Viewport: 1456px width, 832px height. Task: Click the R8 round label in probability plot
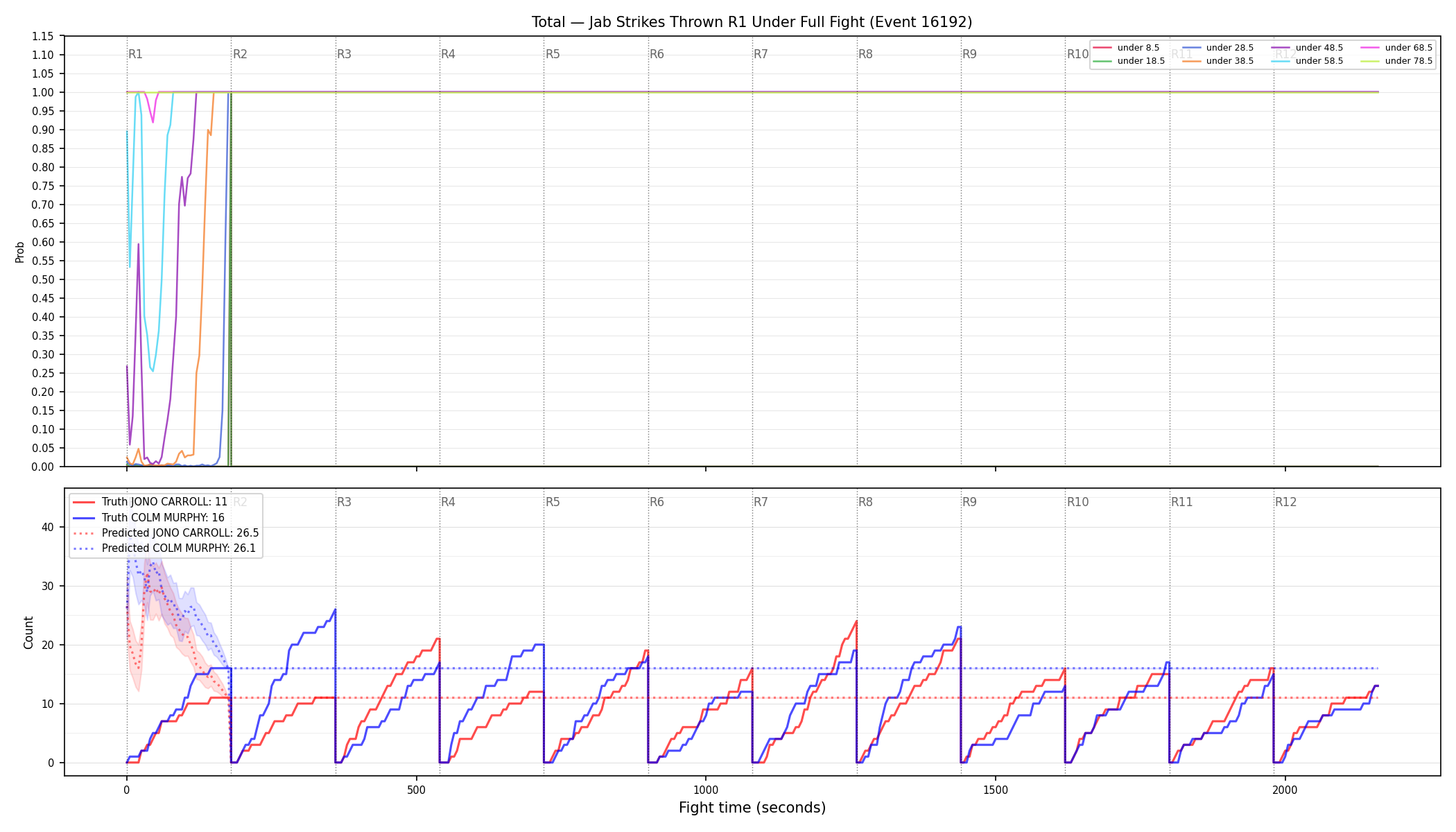(x=865, y=54)
